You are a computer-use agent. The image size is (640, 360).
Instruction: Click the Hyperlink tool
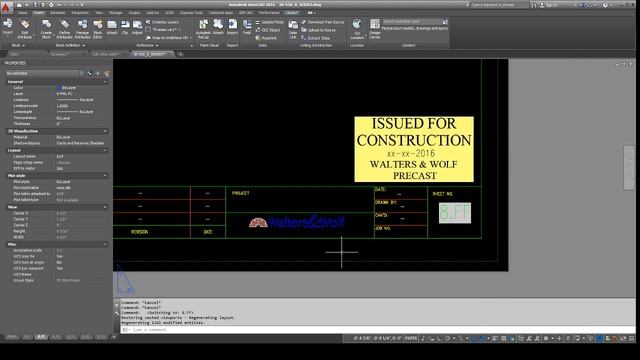[266, 38]
